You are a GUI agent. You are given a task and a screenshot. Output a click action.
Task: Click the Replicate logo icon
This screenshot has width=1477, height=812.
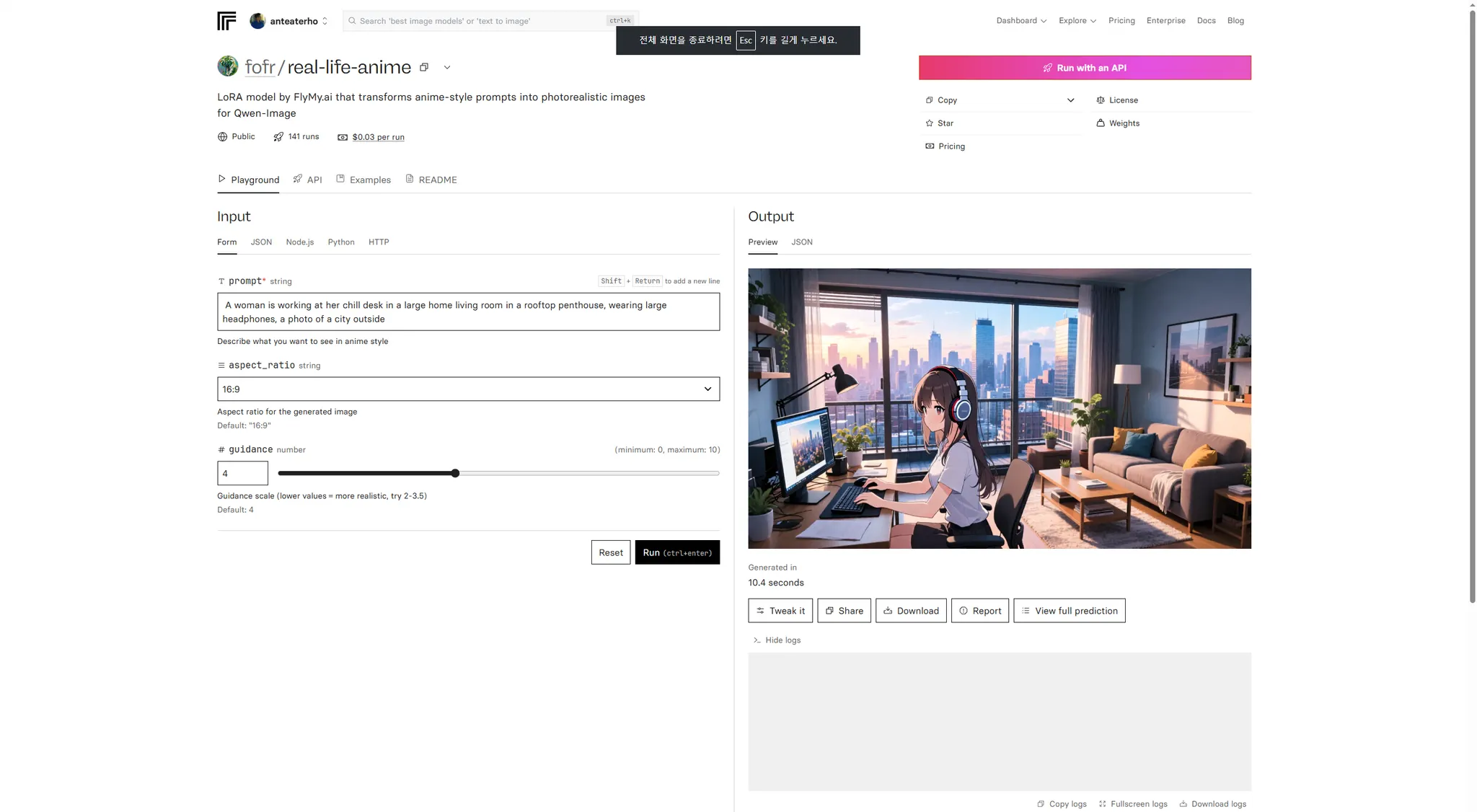coord(226,21)
